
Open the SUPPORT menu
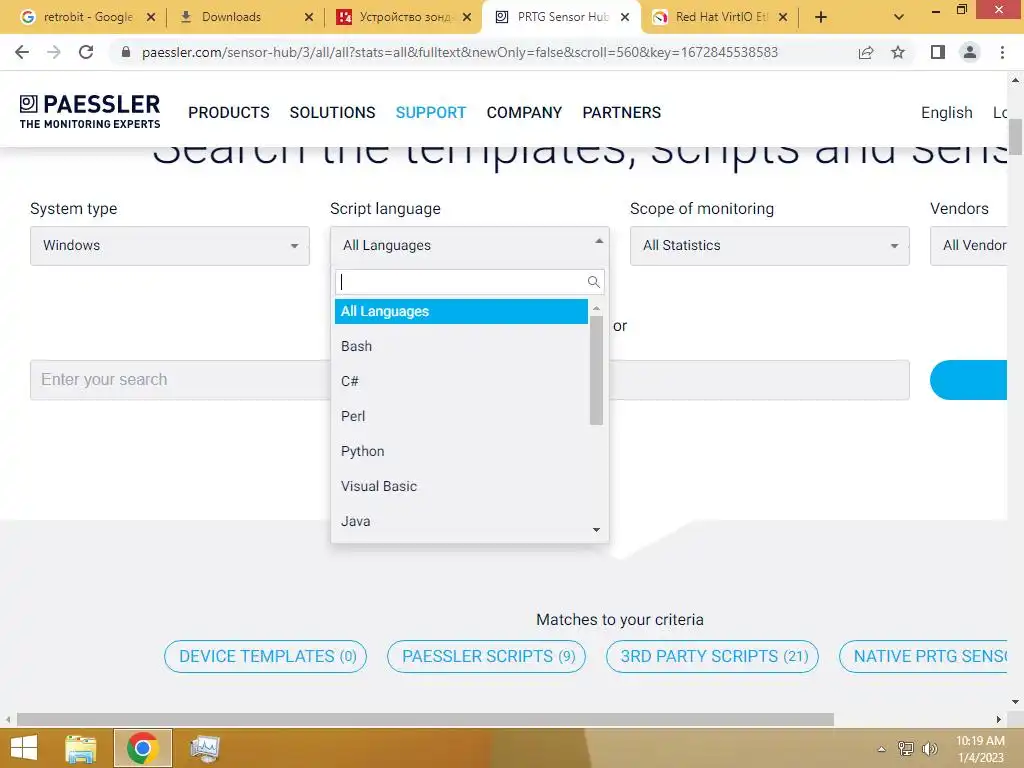click(431, 112)
